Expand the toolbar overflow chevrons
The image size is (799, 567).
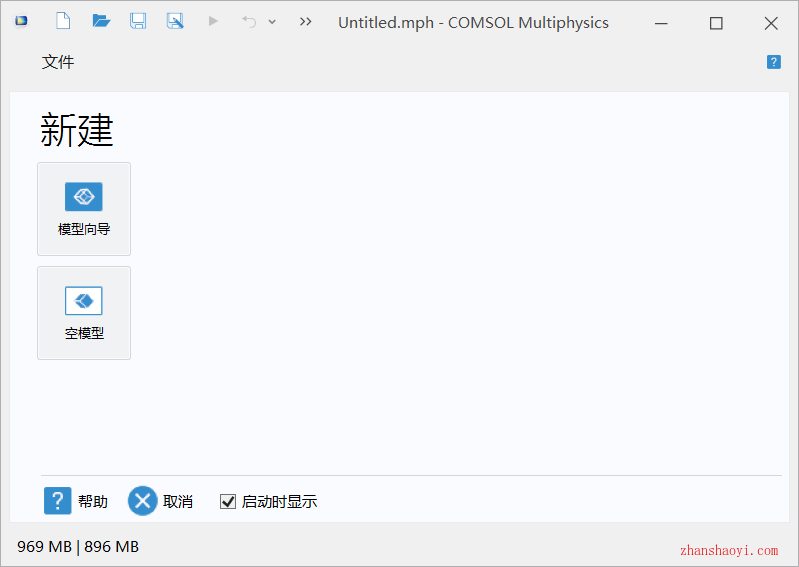coord(306,21)
